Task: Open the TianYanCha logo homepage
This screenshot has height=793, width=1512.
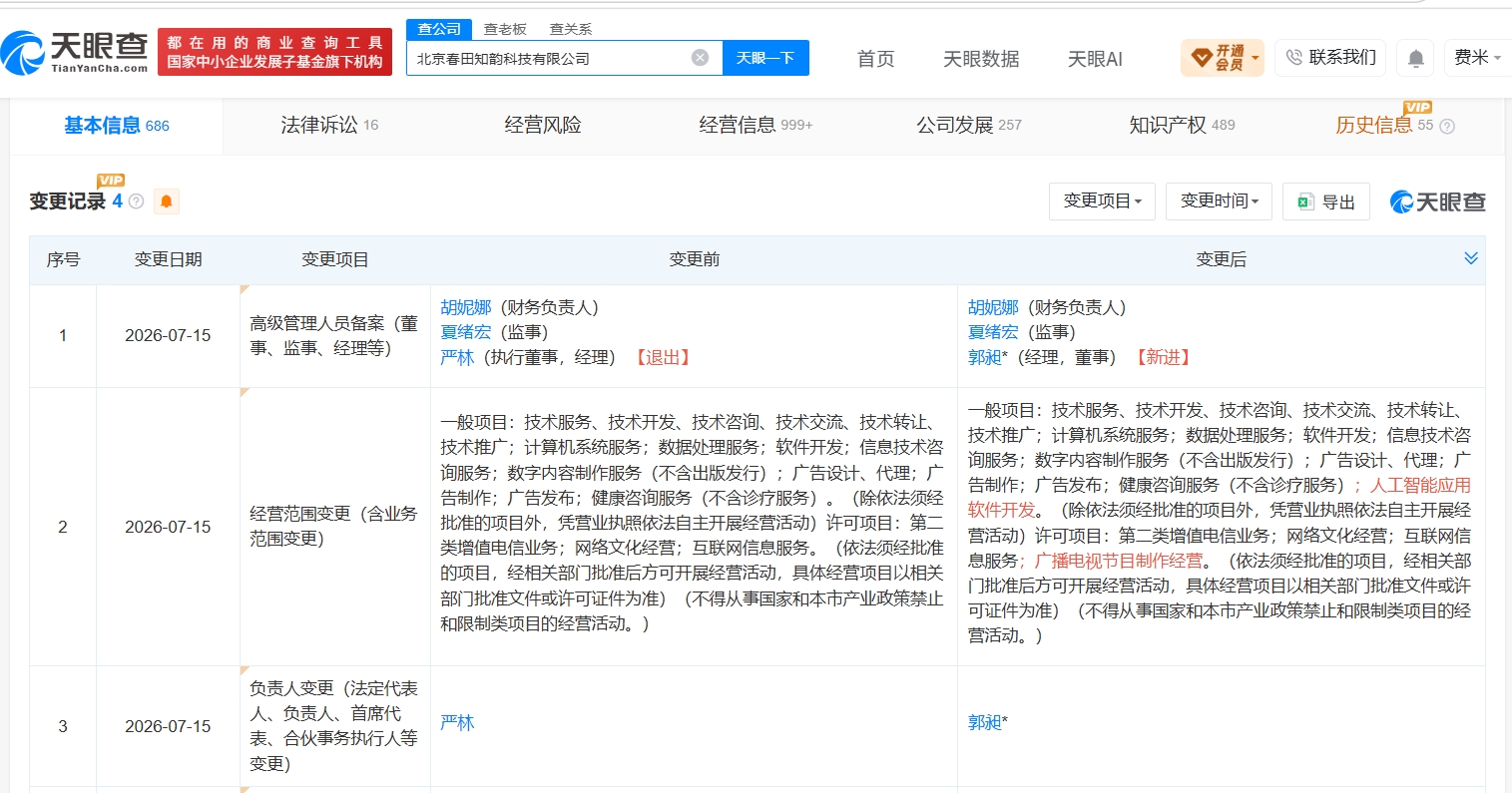Action: [x=75, y=53]
